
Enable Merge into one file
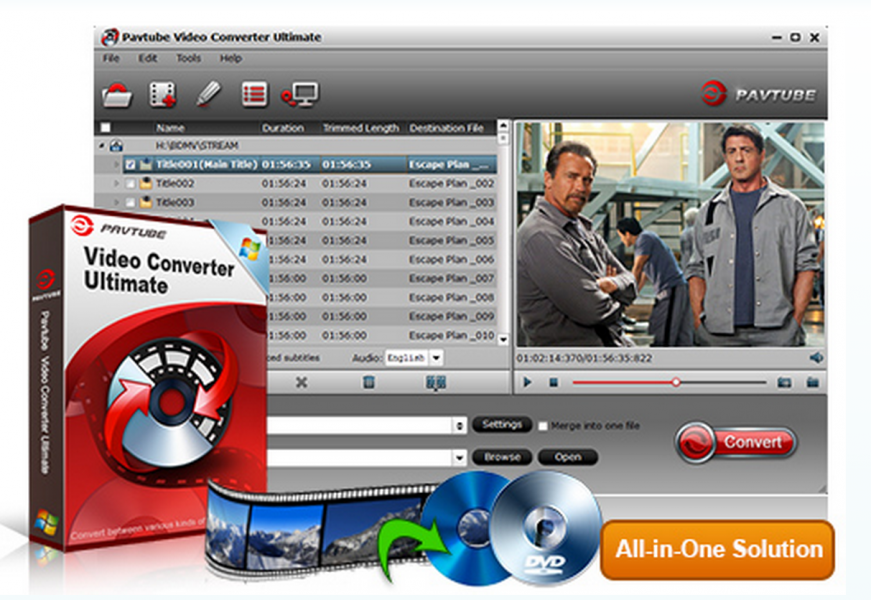click(543, 426)
